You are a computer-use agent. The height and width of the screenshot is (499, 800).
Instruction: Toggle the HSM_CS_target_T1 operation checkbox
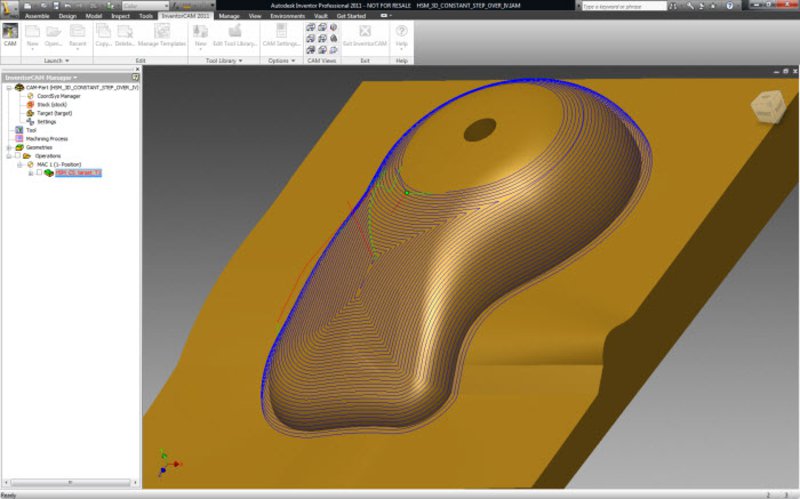[39, 173]
